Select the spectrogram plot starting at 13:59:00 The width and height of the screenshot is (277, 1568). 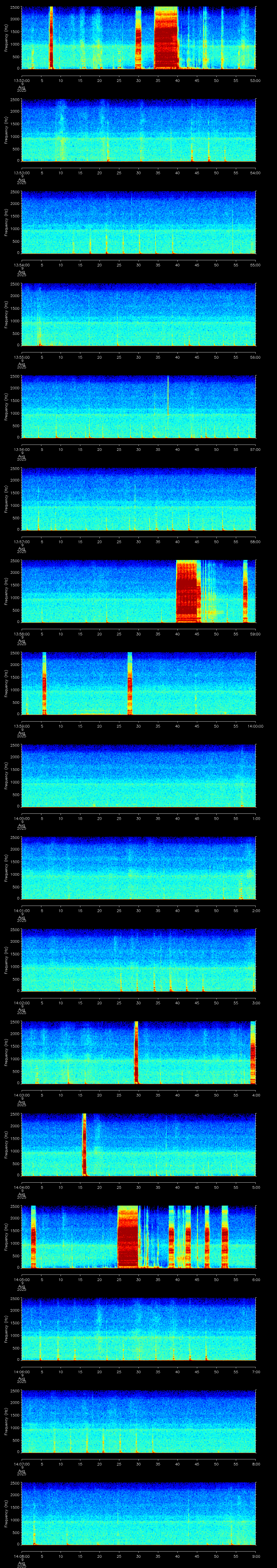(x=139, y=683)
